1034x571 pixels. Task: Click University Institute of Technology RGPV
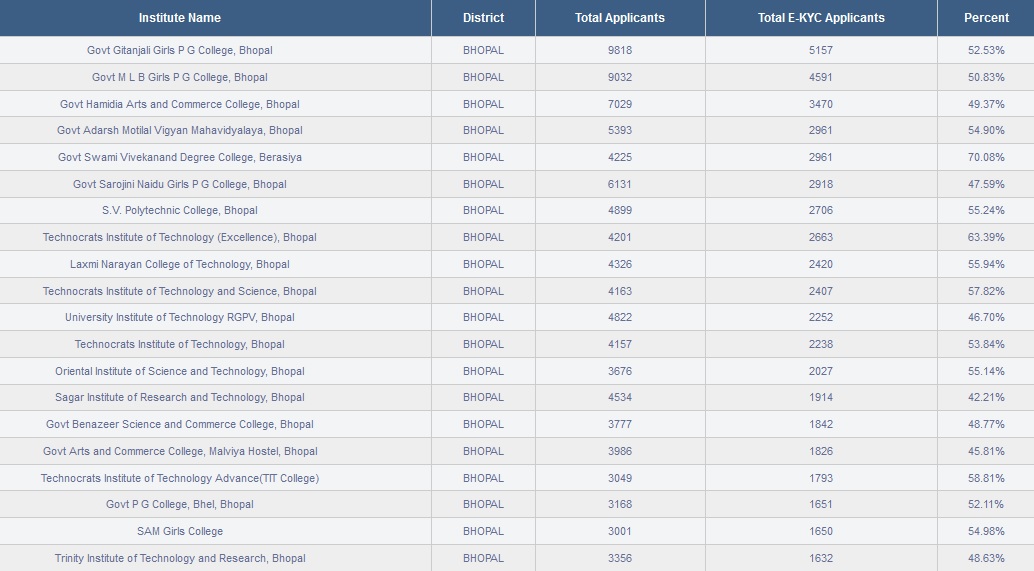pos(179,317)
